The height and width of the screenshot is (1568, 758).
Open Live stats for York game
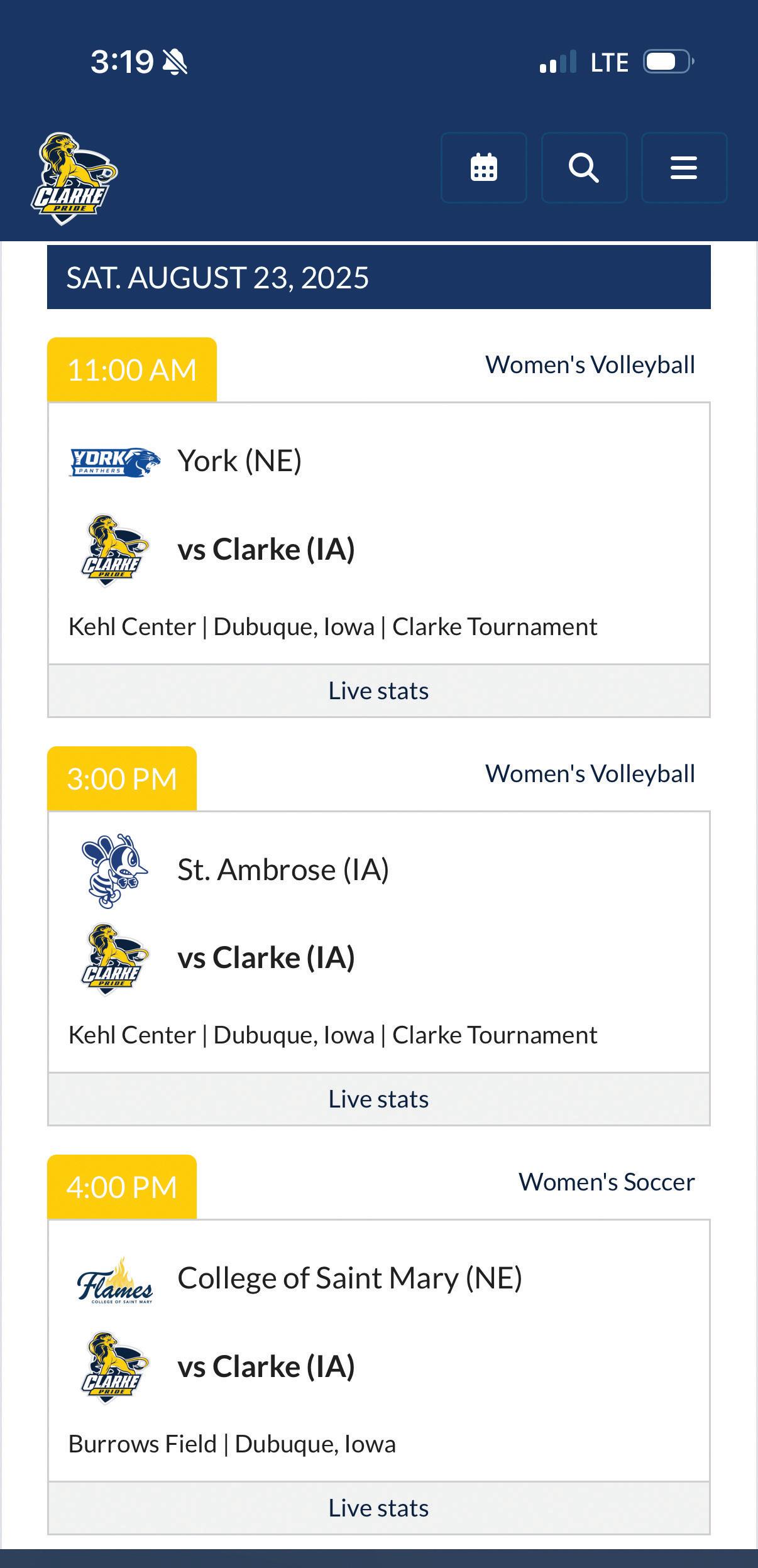point(379,691)
